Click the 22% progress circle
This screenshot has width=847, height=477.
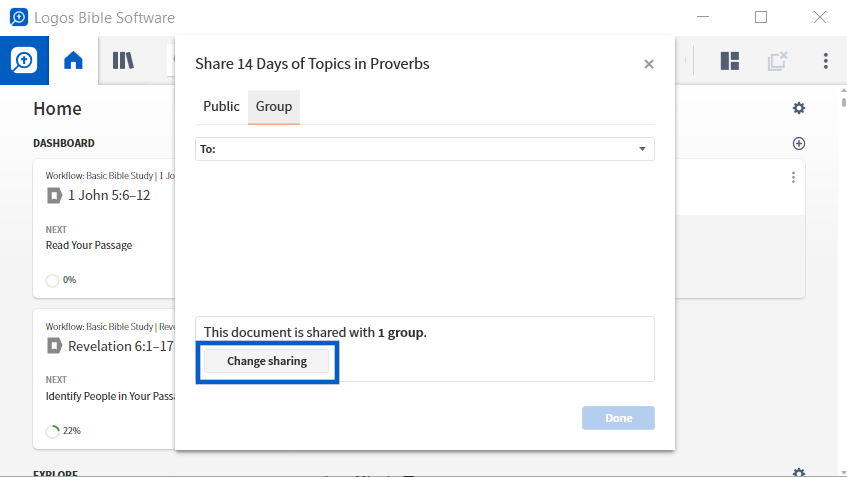tap(52, 431)
